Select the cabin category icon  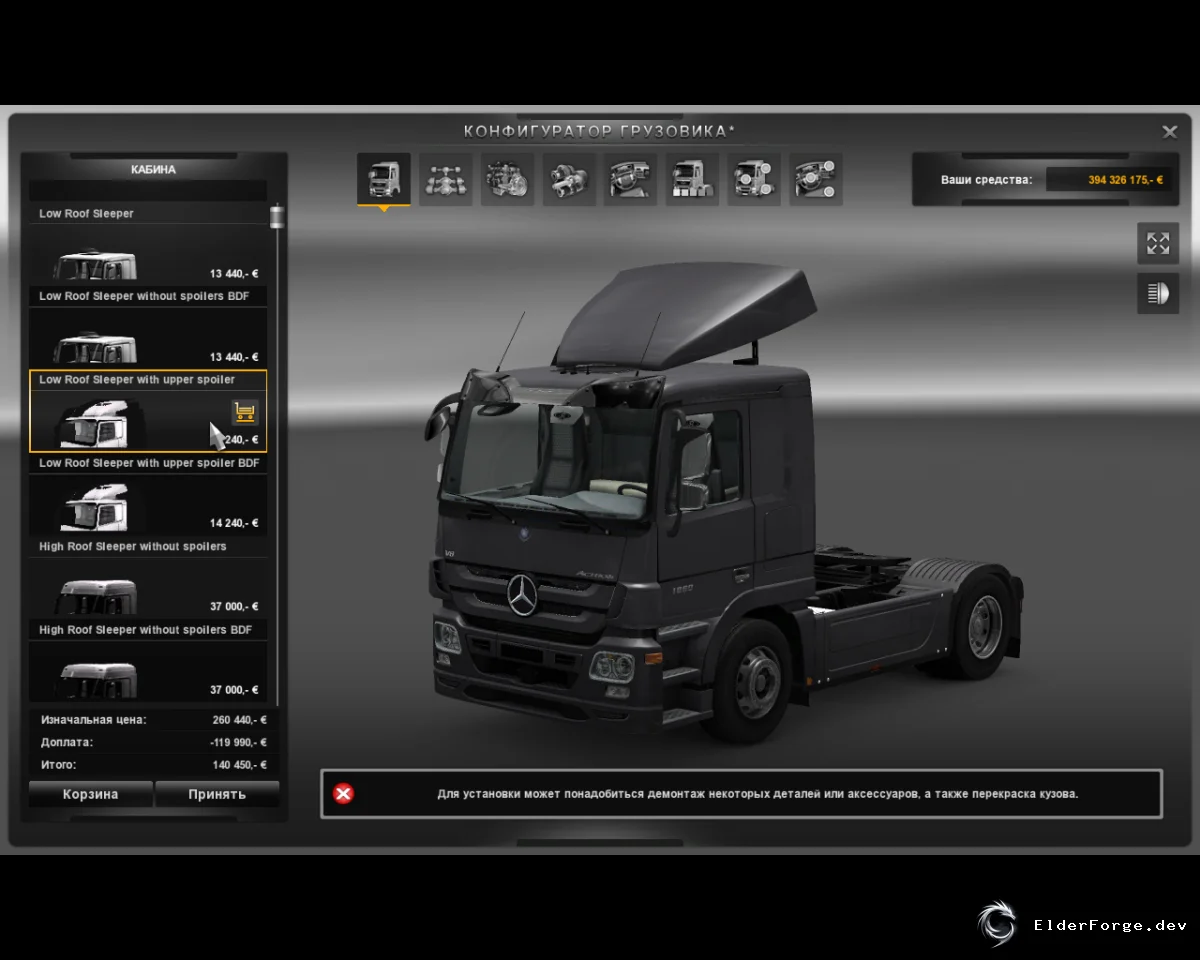tap(384, 179)
